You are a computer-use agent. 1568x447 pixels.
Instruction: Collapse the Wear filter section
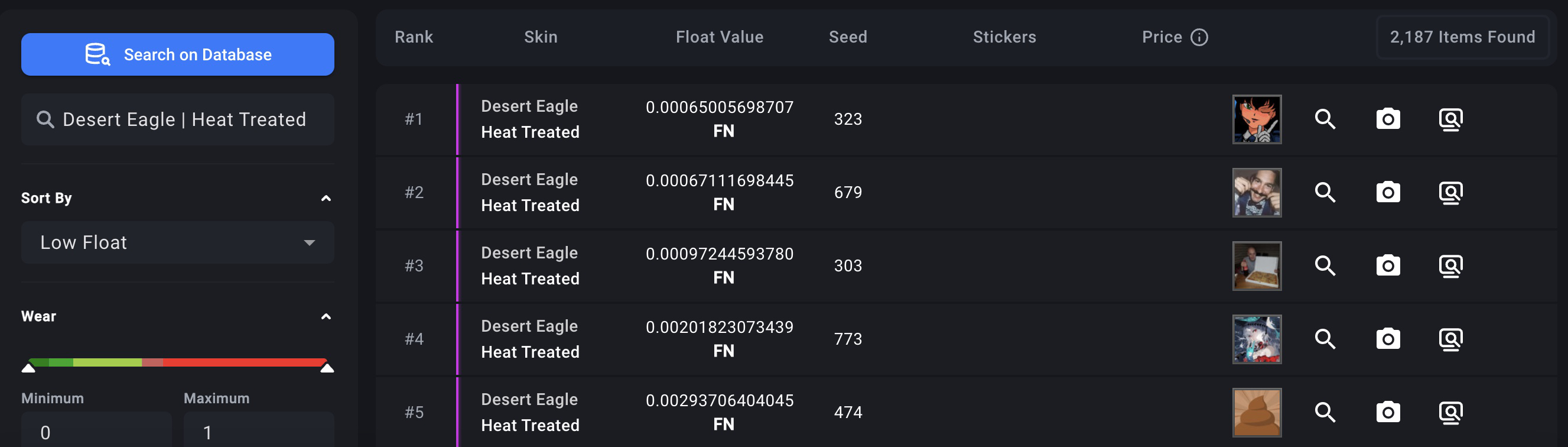click(x=326, y=317)
